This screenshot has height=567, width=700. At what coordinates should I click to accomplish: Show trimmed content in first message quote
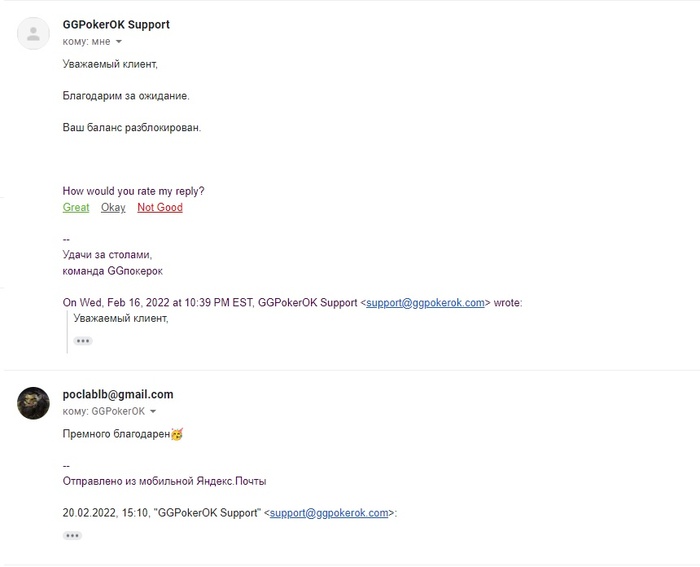click(83, 341)
